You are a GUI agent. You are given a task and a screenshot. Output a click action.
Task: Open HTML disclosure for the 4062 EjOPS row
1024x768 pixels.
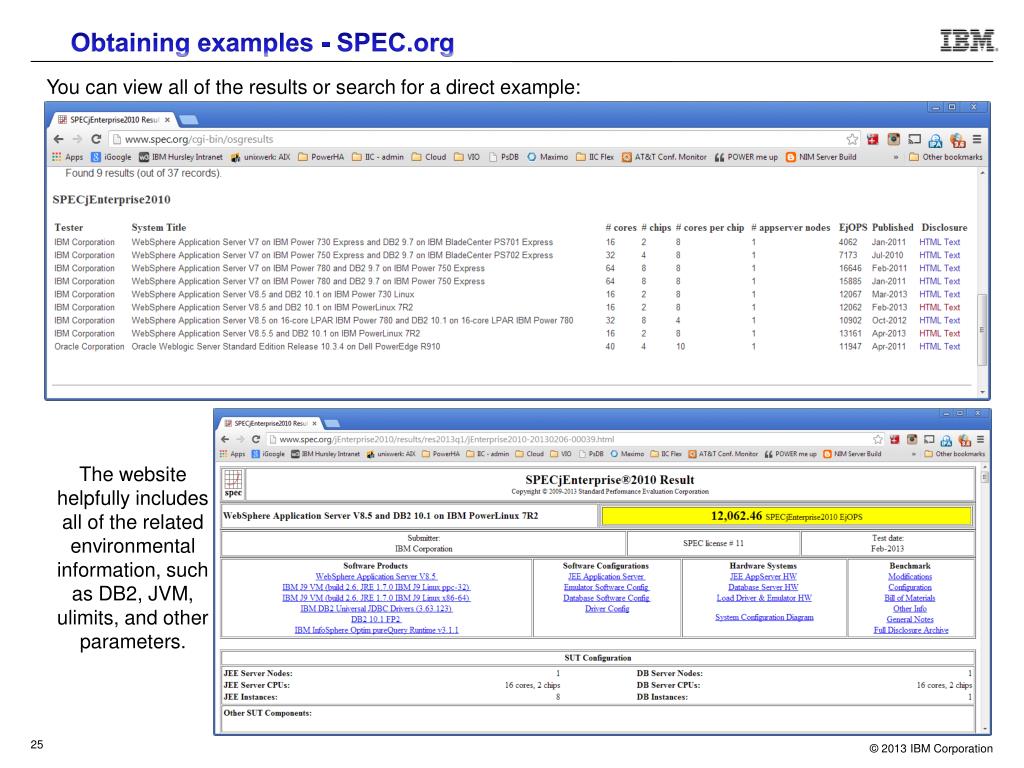click(930, 242)
